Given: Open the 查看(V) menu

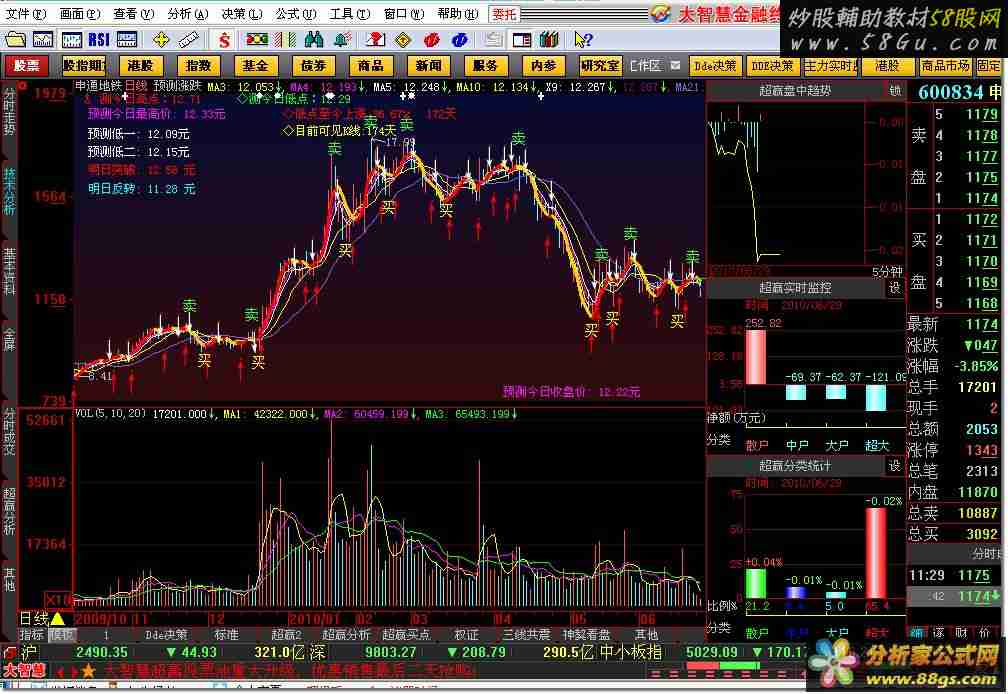Looking at the screenshot, I should 134,13.
